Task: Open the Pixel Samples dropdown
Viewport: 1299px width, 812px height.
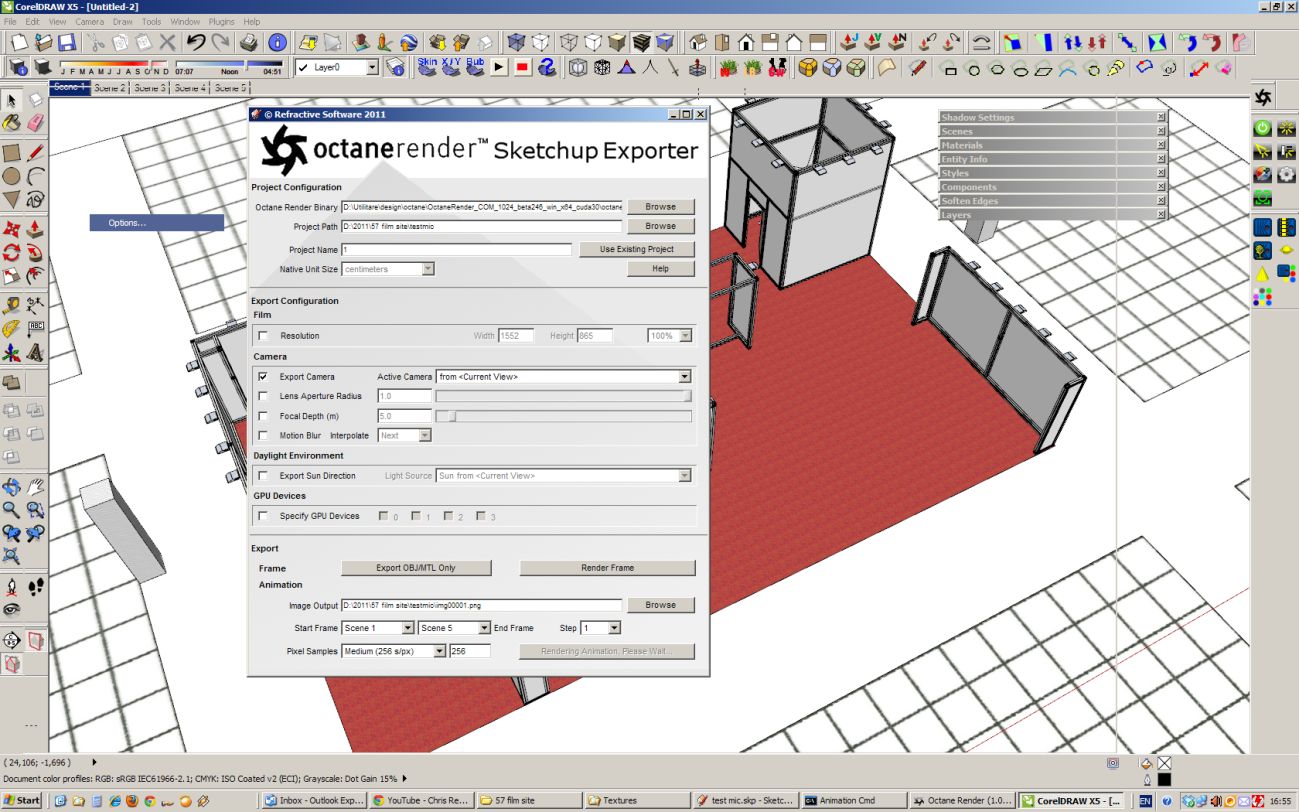Action: 439,651
